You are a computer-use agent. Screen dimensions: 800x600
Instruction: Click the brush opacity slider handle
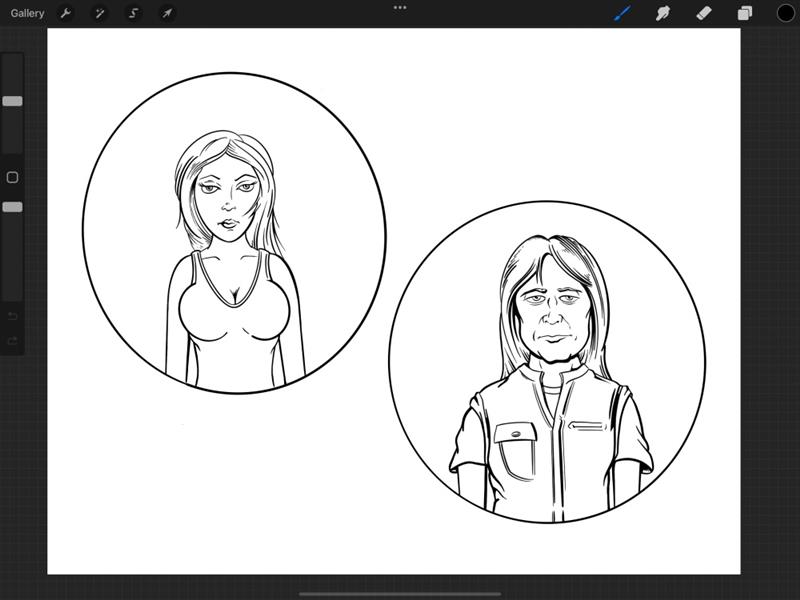click(12, 207)
